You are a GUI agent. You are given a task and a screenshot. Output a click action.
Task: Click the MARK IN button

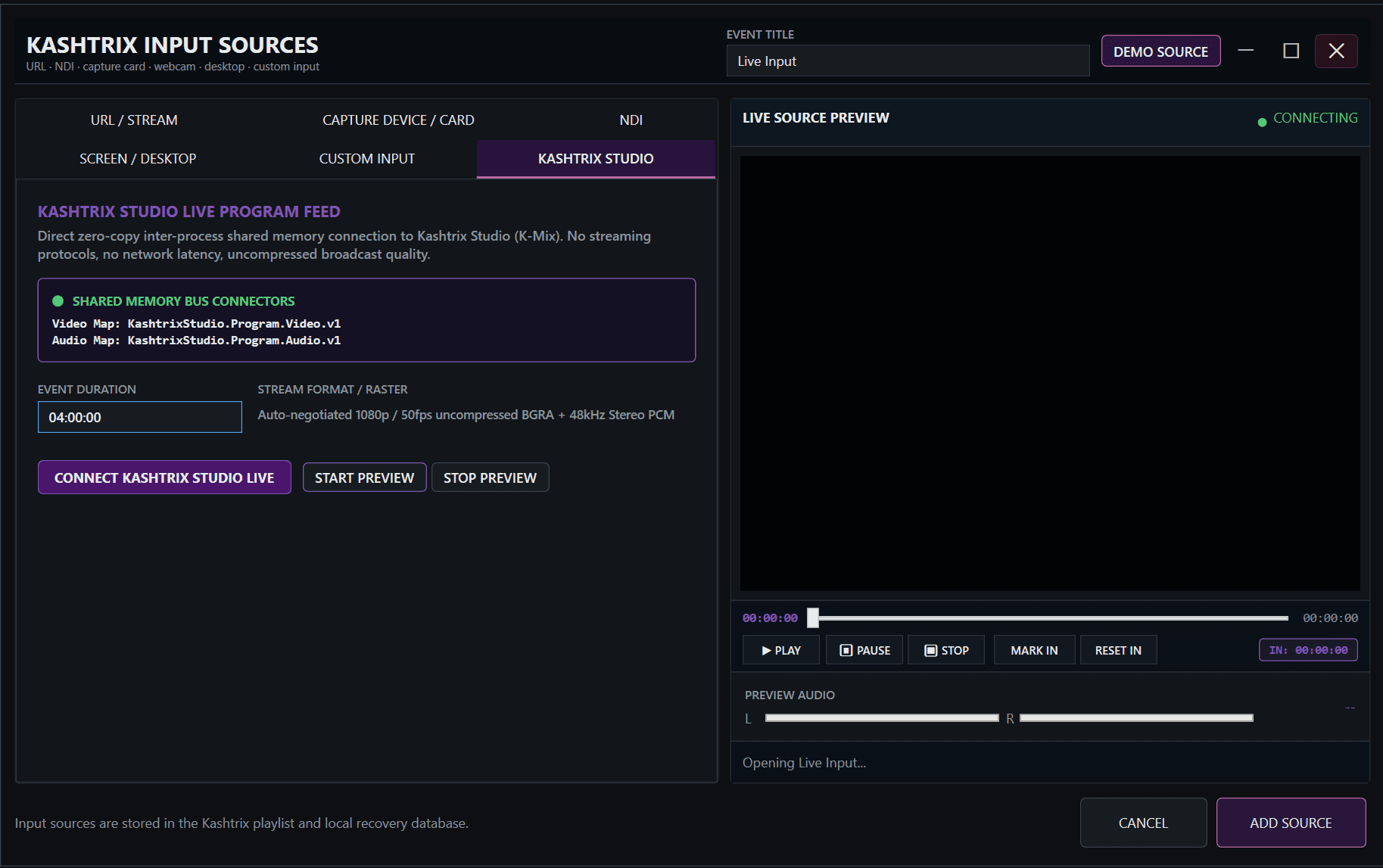1034,650
